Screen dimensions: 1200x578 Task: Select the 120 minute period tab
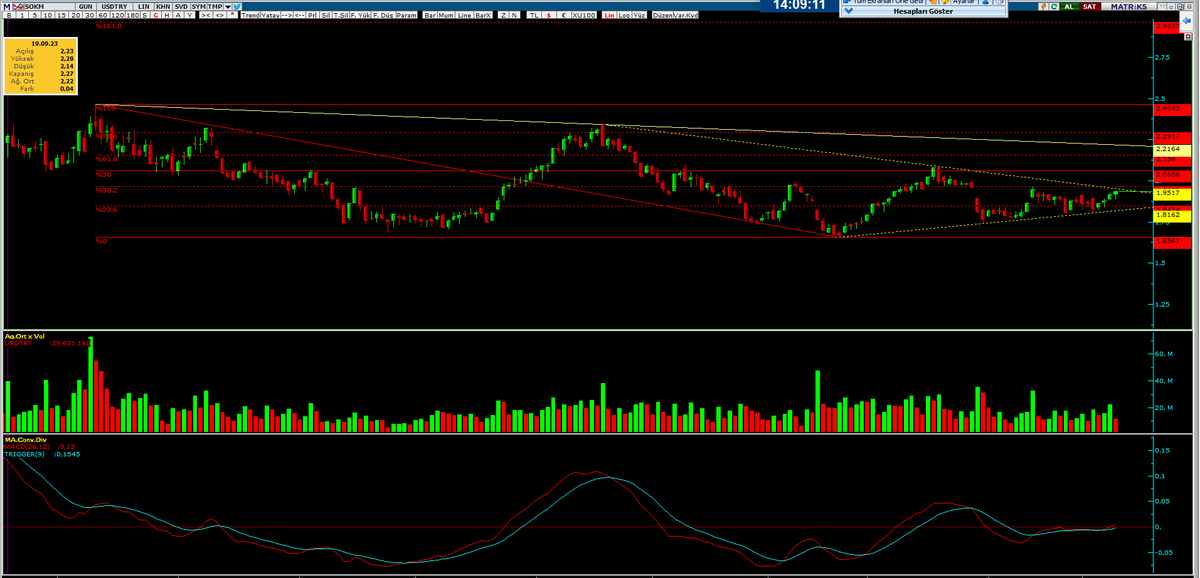pos(117,16)
